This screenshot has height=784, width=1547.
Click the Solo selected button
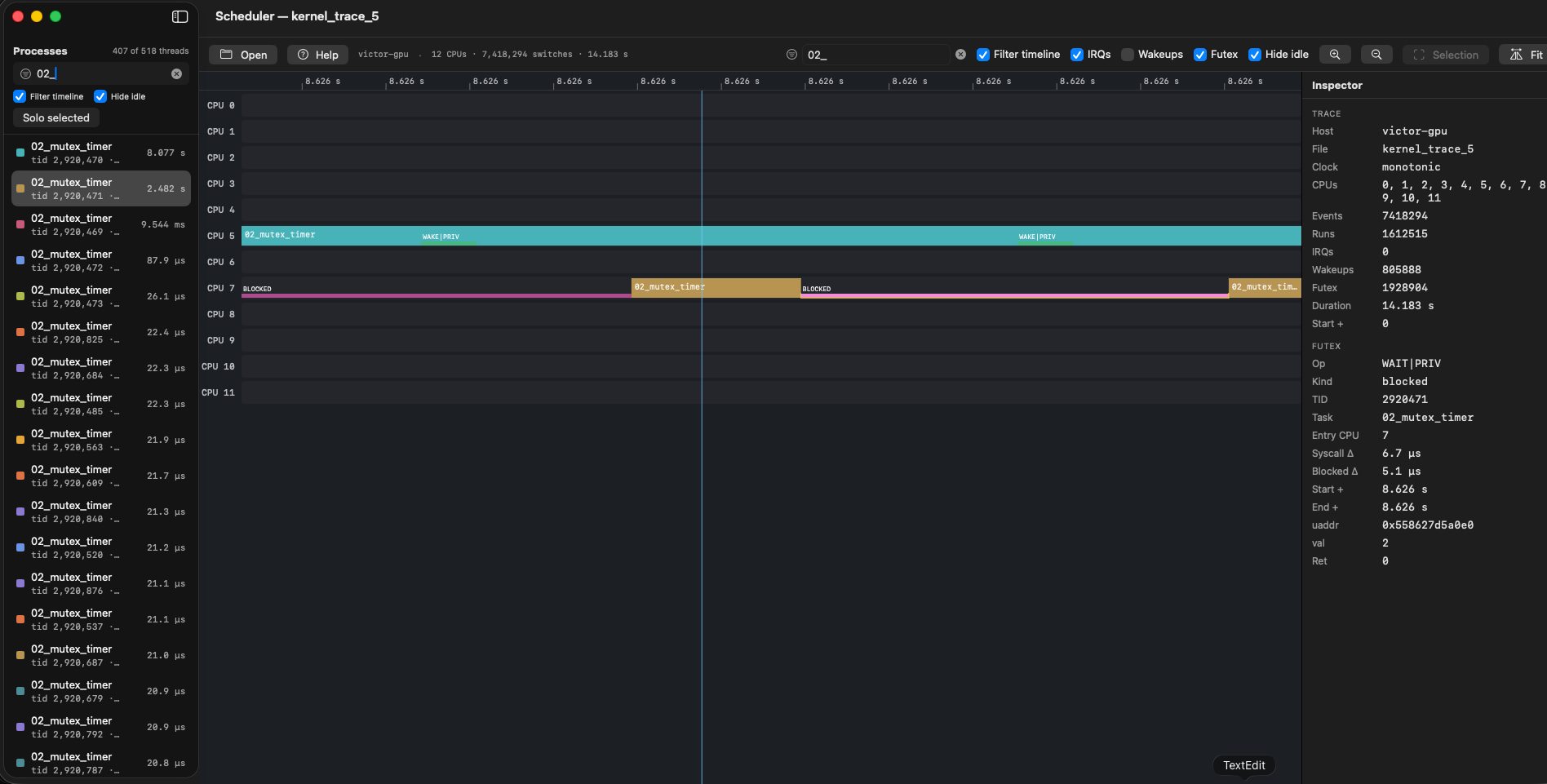56,117
